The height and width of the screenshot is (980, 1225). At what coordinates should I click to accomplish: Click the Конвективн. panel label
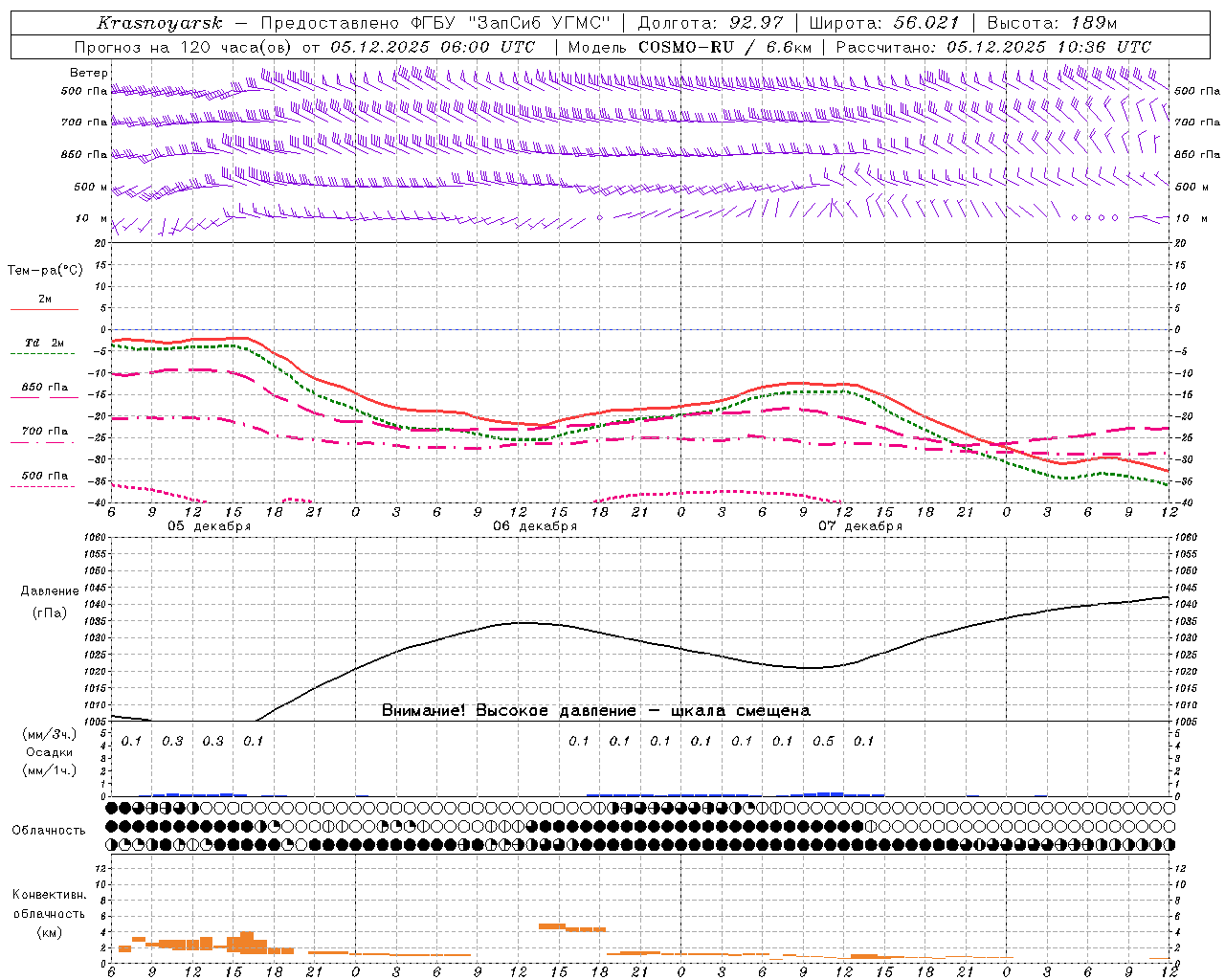tap(49, 895)
